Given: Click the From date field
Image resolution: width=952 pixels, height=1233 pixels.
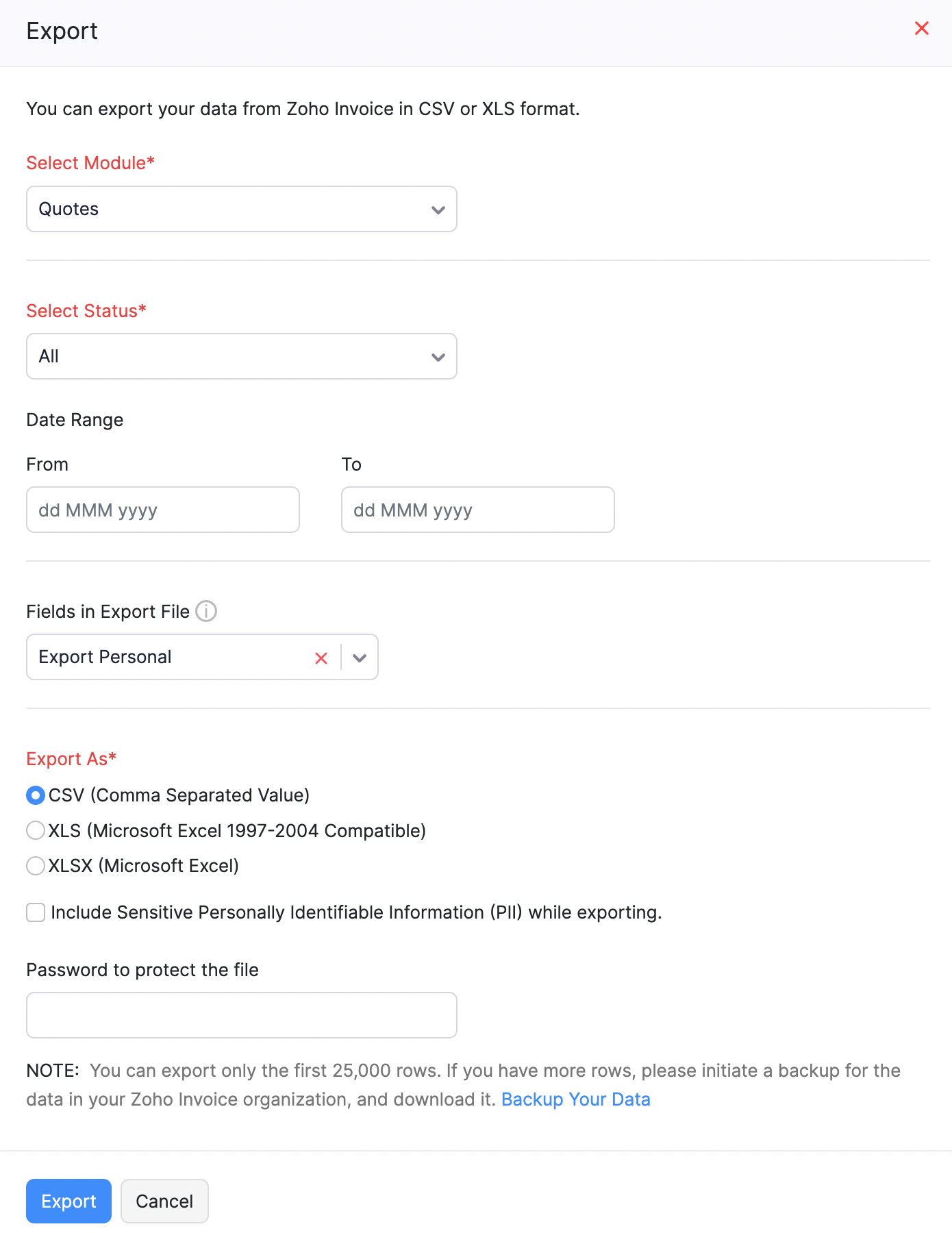Looking at the screenshot, I should pos(163,510).
